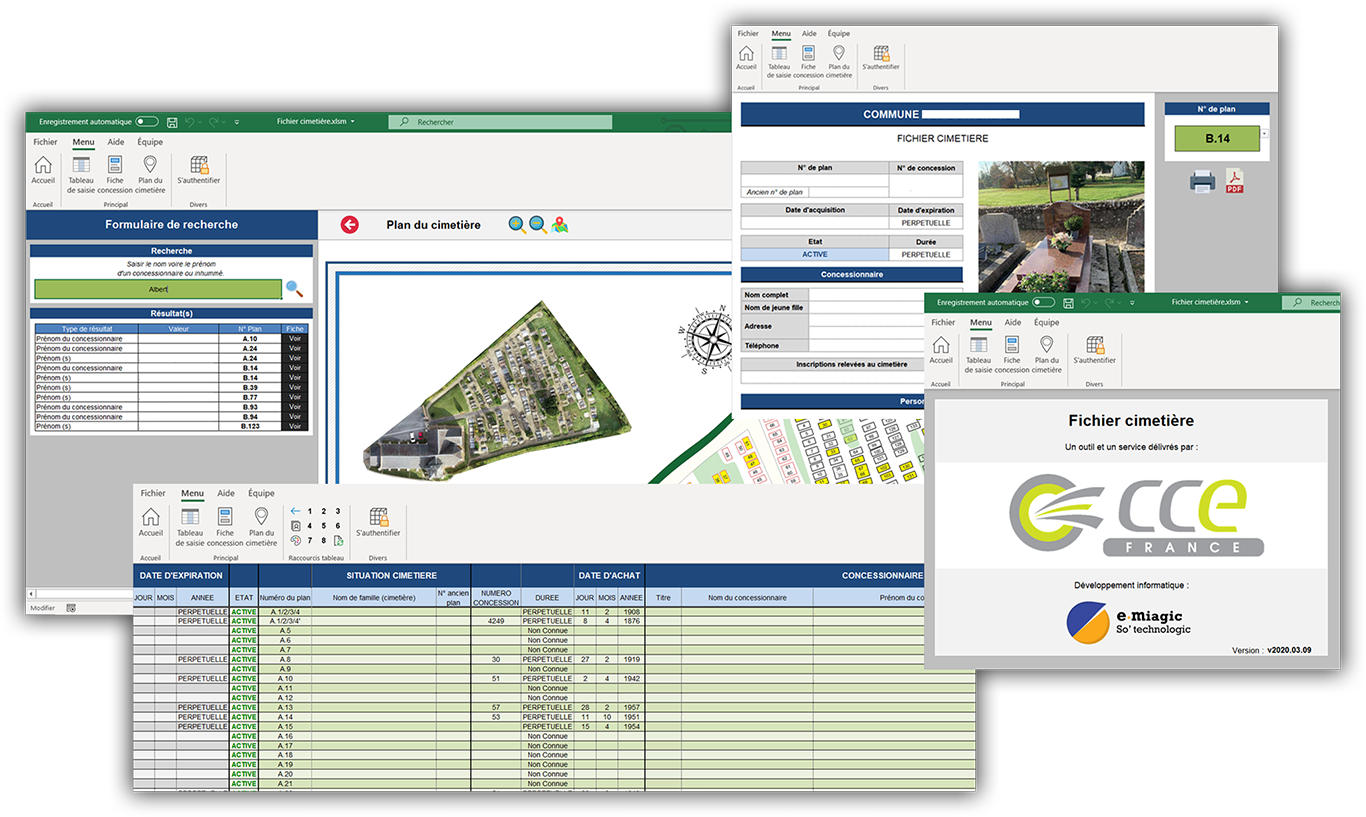Image resolution: width=1366 pixels, height=817 pixels.
Task: Click the map marker icon above the plan
Action: 560,225
